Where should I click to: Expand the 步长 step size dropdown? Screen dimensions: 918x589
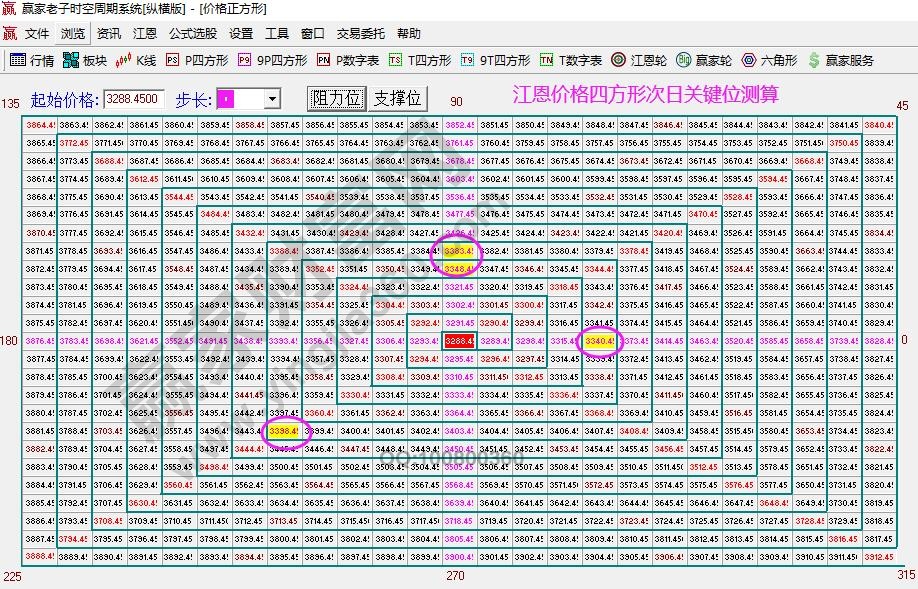click(x=270, y=99)
